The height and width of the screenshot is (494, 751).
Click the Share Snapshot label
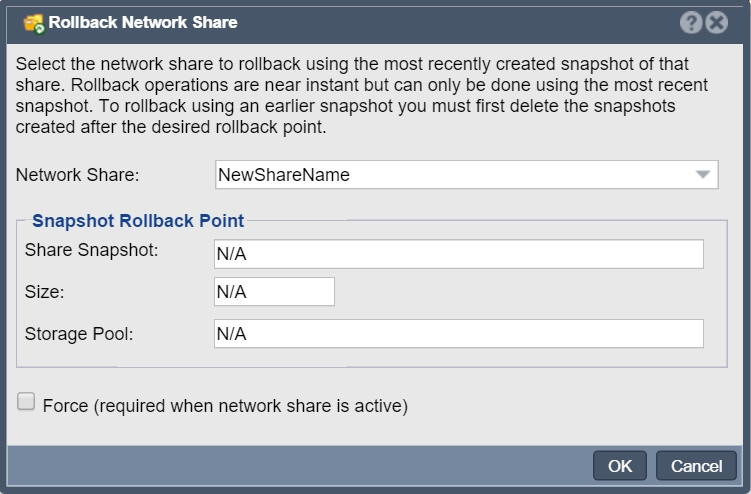(91, 250)
